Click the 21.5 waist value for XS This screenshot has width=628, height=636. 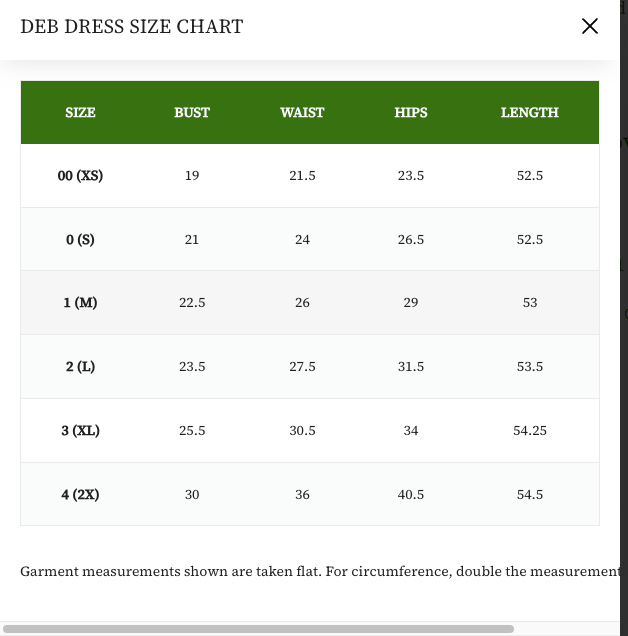tap(302, 176)
